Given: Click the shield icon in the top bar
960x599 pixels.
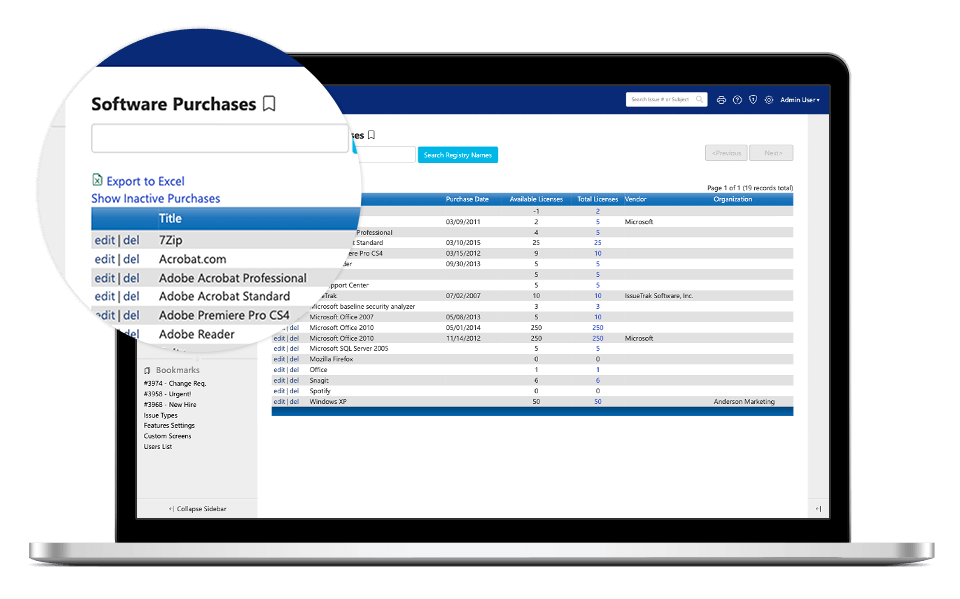Looking at the screenshot, I should (x=753, y=100).
